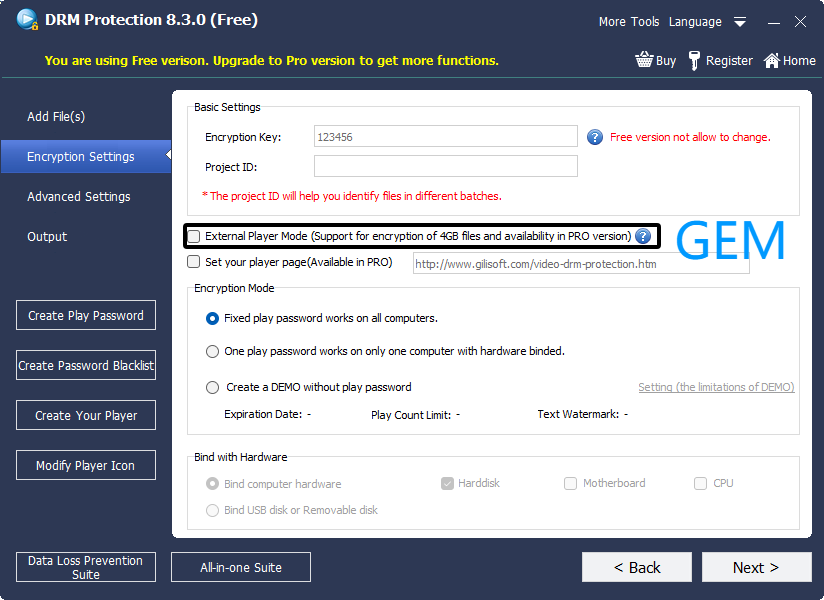Click the Home label
The height and width of the screenshot is (600, 824).
pyautogui.click(x=799, y=60)
